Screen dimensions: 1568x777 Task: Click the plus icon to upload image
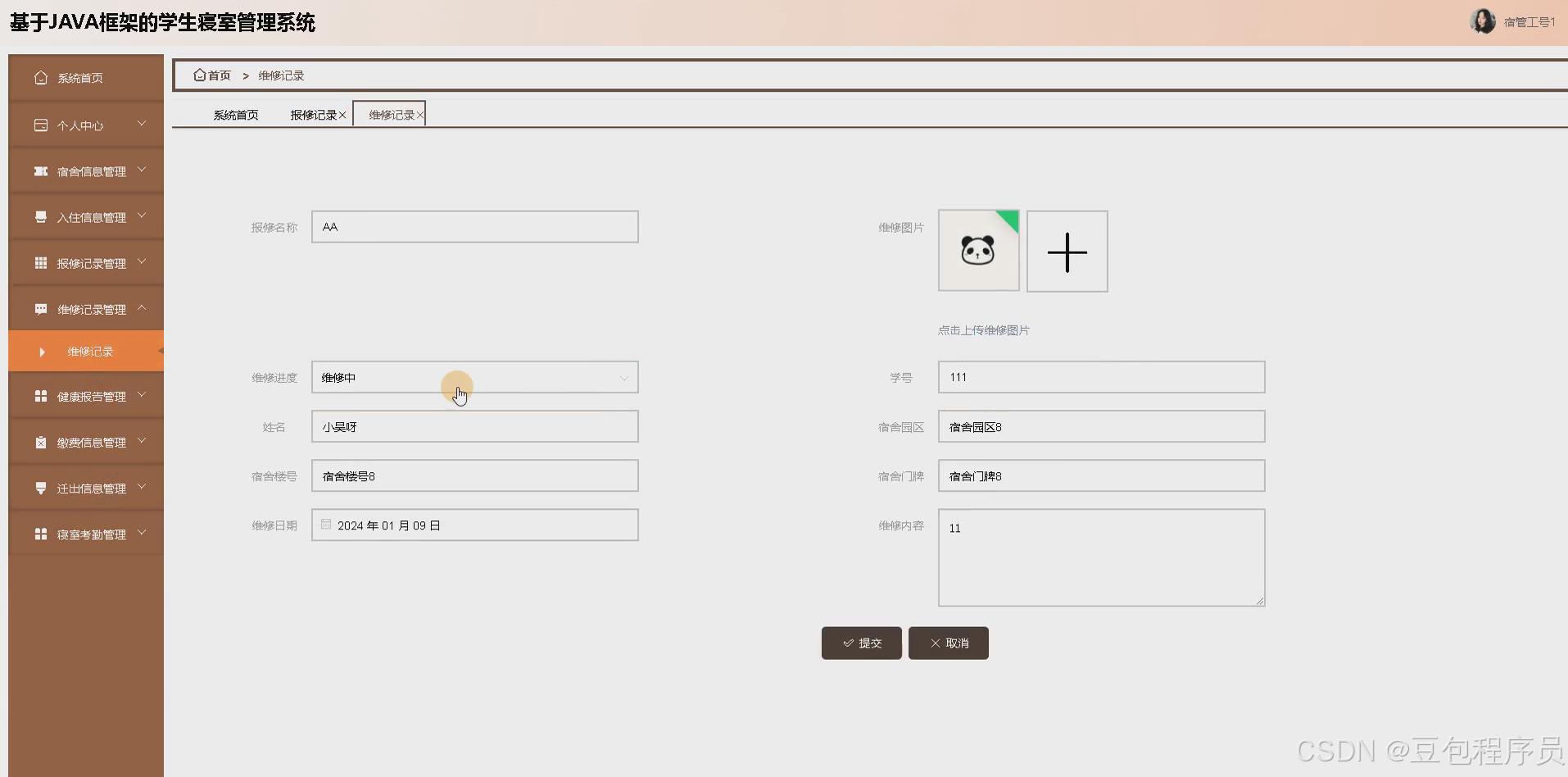coord(1067,252)
